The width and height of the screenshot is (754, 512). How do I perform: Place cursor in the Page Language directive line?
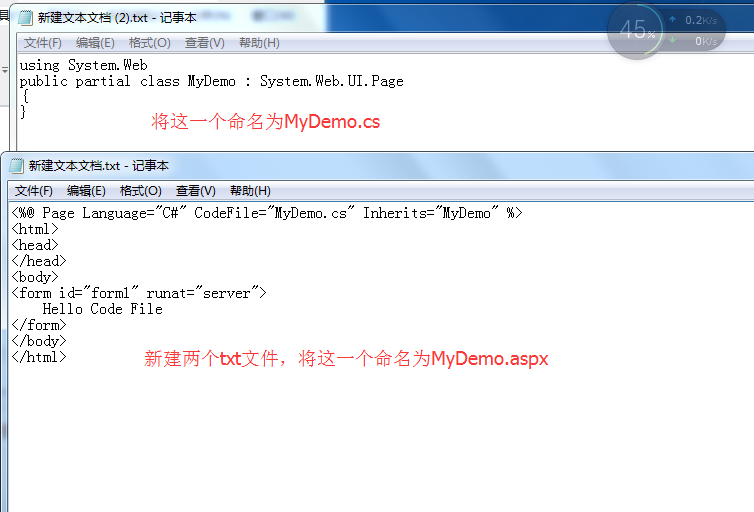pyautogui.click(x=267, y=213)
